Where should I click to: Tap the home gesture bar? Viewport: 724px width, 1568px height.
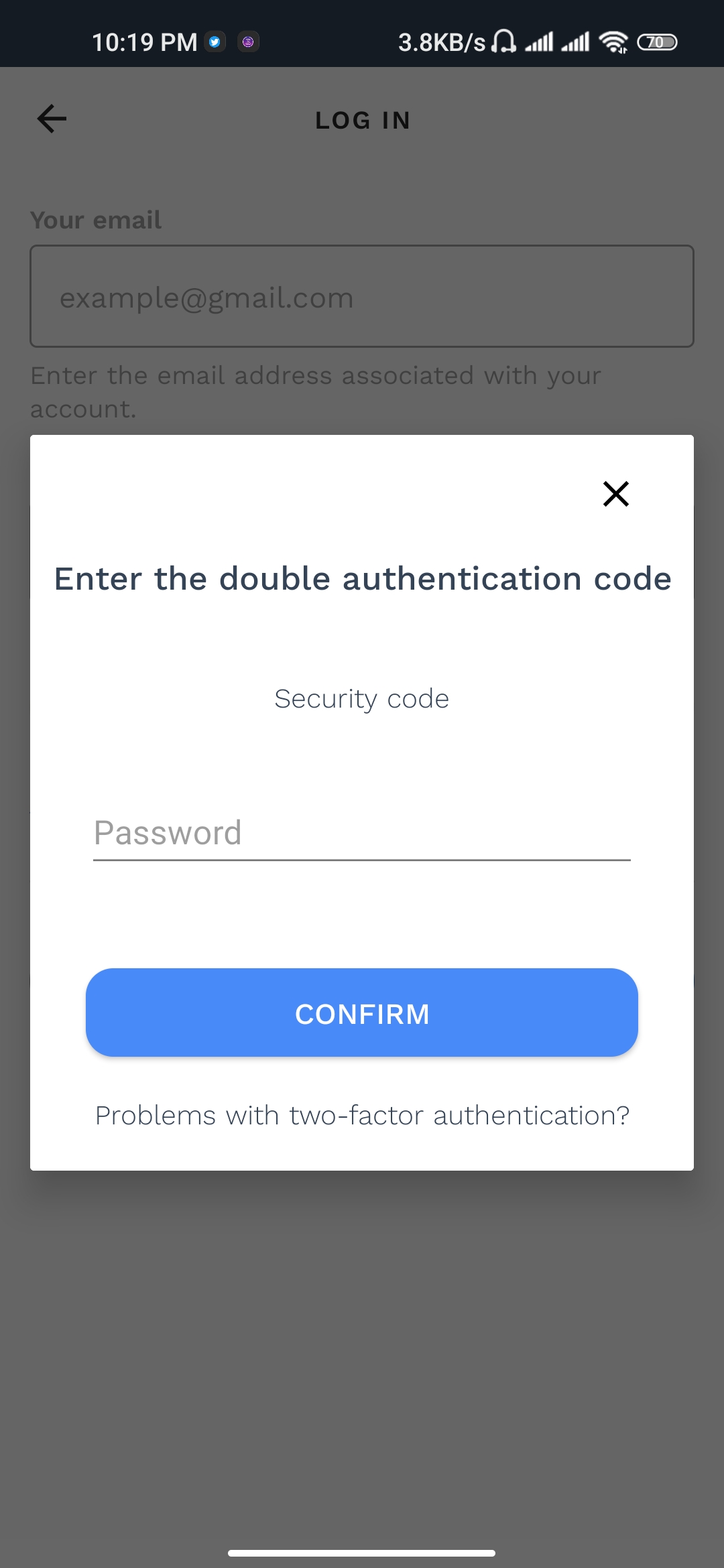361,1553
